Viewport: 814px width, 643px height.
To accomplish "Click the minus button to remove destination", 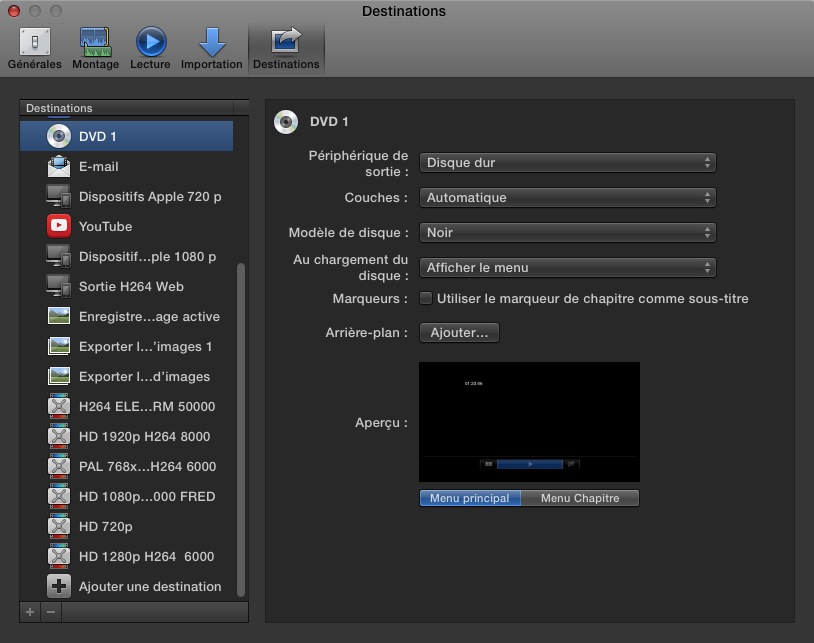I will tap(49, 613).
